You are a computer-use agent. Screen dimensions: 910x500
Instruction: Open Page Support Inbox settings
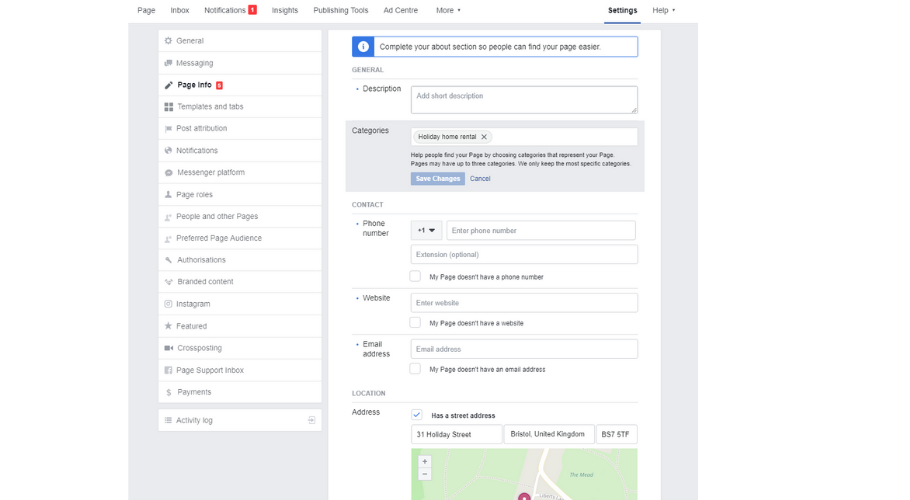point(240,370)
